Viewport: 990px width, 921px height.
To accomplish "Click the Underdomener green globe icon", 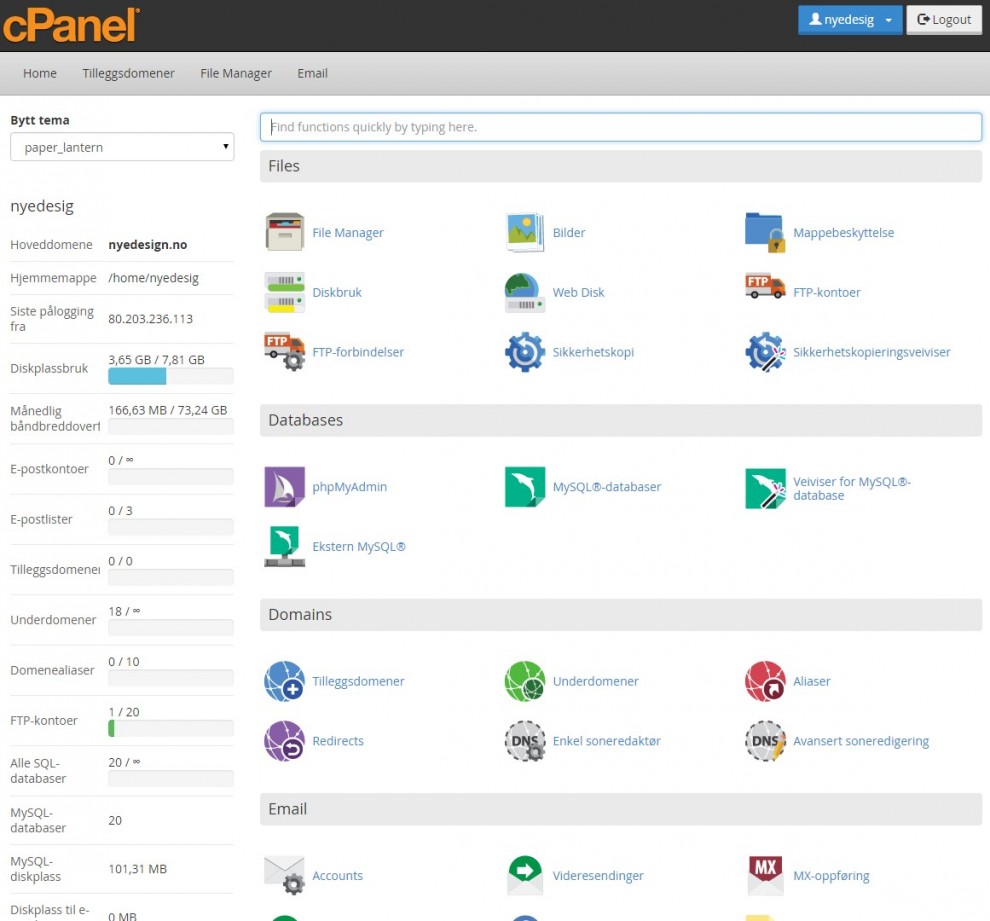I will click(x=525, y=681).
